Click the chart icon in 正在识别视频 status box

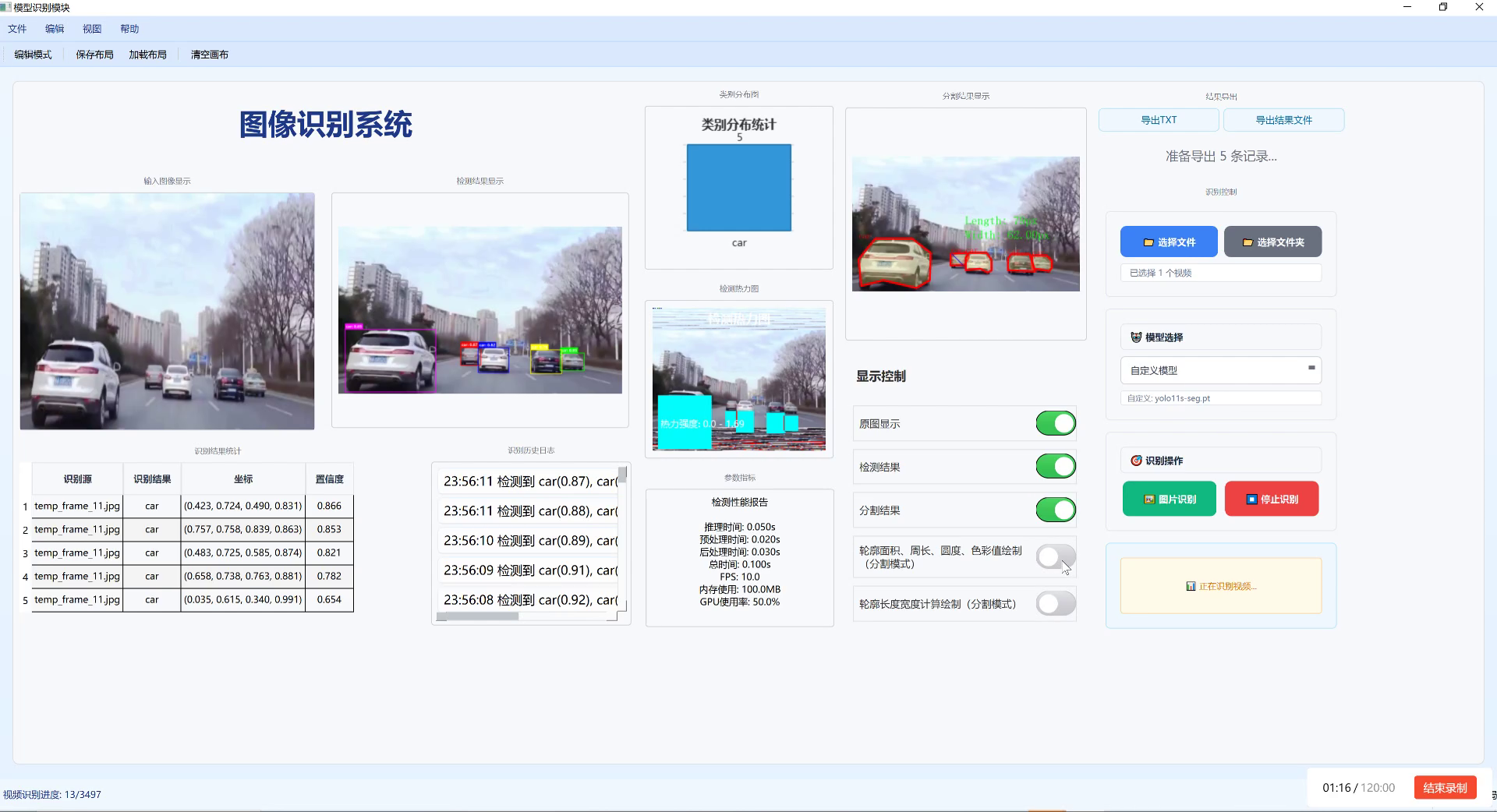click(x=1191, y=586)
